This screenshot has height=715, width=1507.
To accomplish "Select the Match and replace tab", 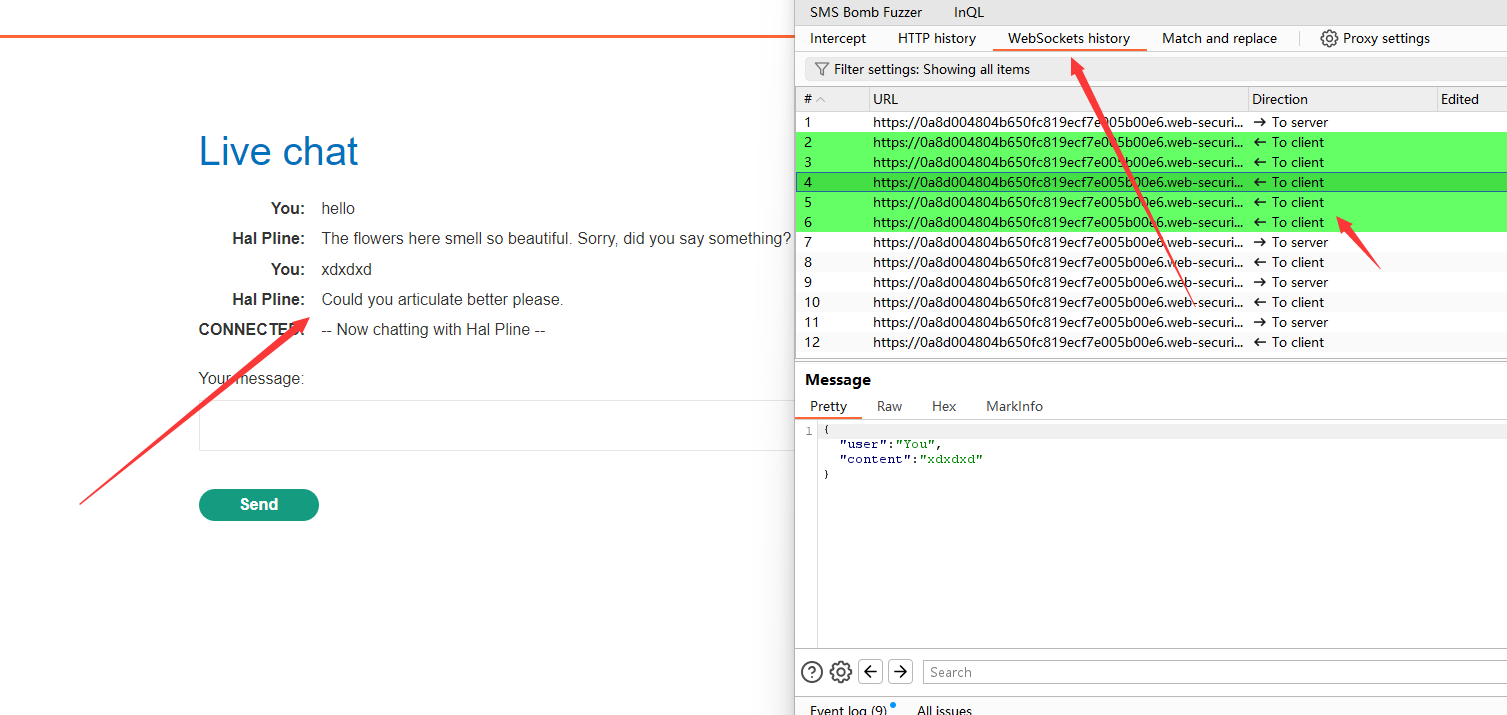I will (1219, 38).
